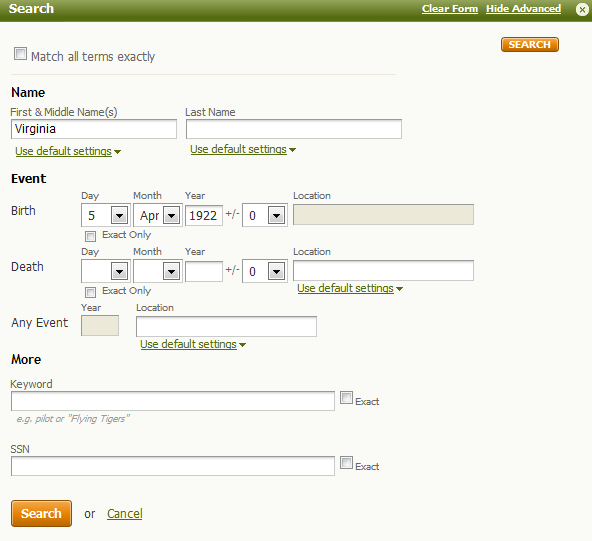Expand default settings under First Name

tap(68, 151)
